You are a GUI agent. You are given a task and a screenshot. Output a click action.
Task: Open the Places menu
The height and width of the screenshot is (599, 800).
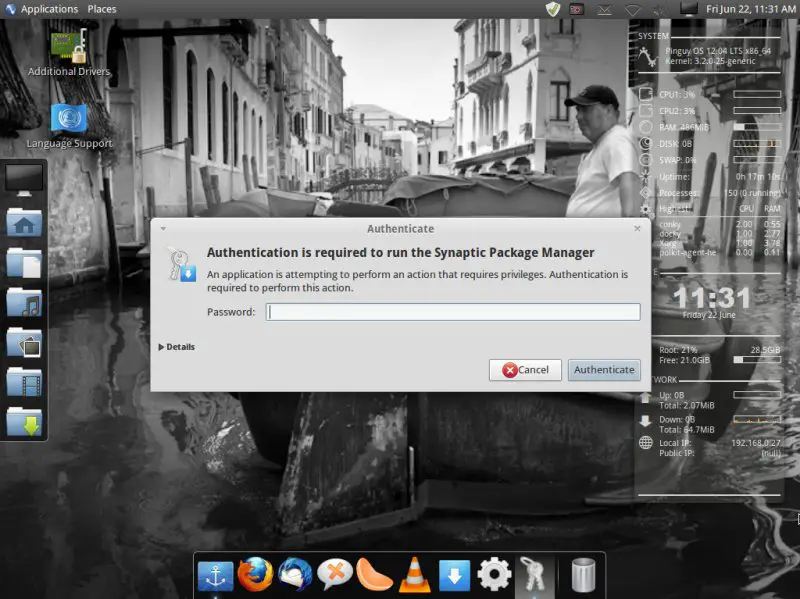[102, 9]
